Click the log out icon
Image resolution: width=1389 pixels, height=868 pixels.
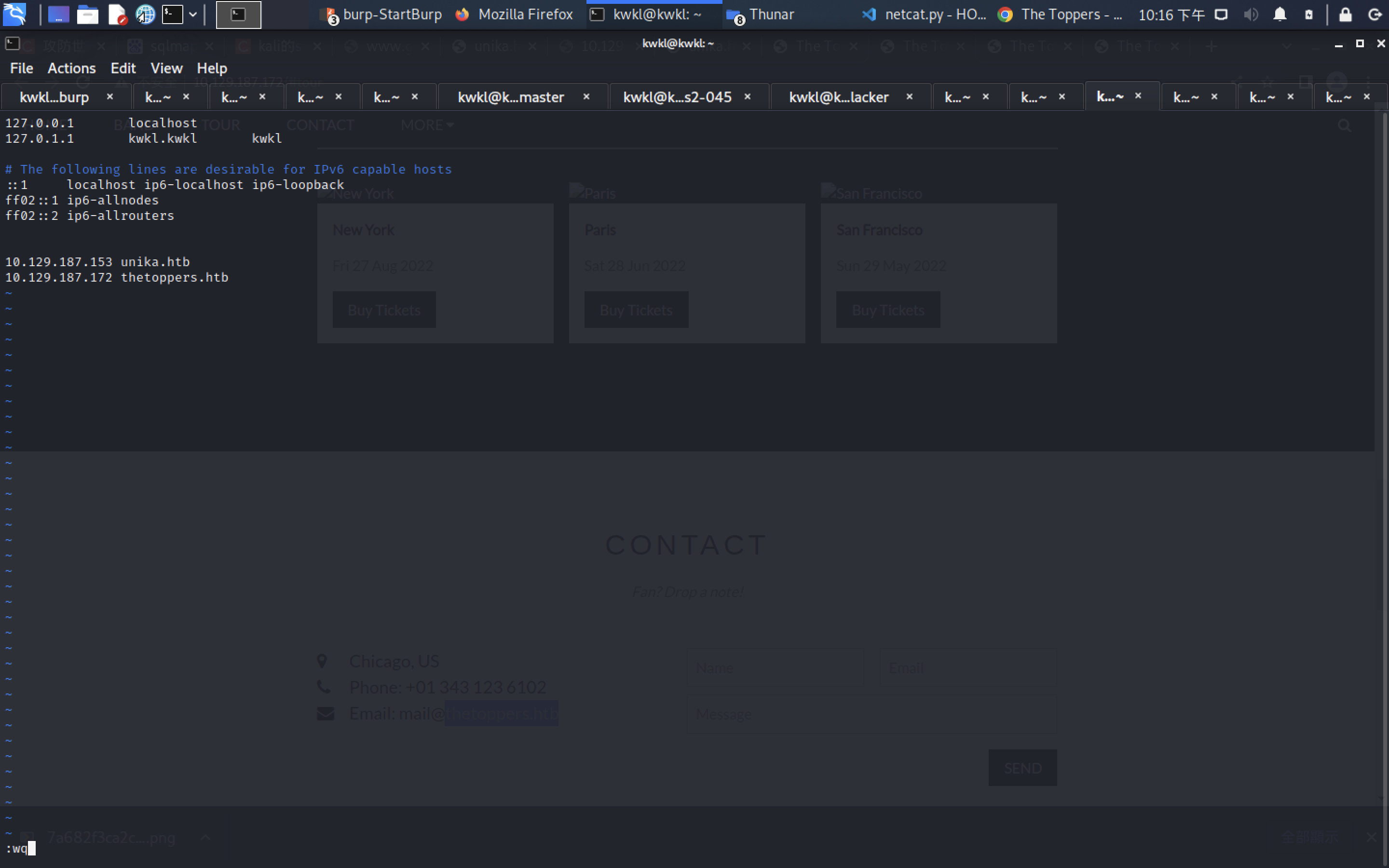coord(1375,14)
